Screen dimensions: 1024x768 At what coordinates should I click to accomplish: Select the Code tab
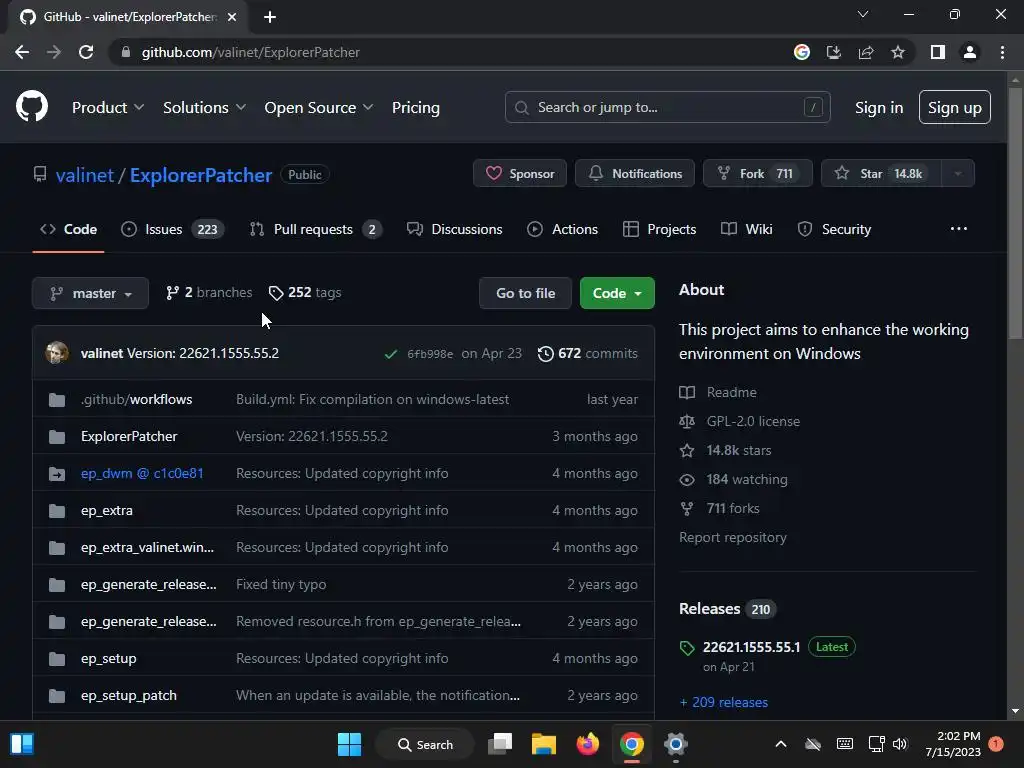(x=69, y=229)
